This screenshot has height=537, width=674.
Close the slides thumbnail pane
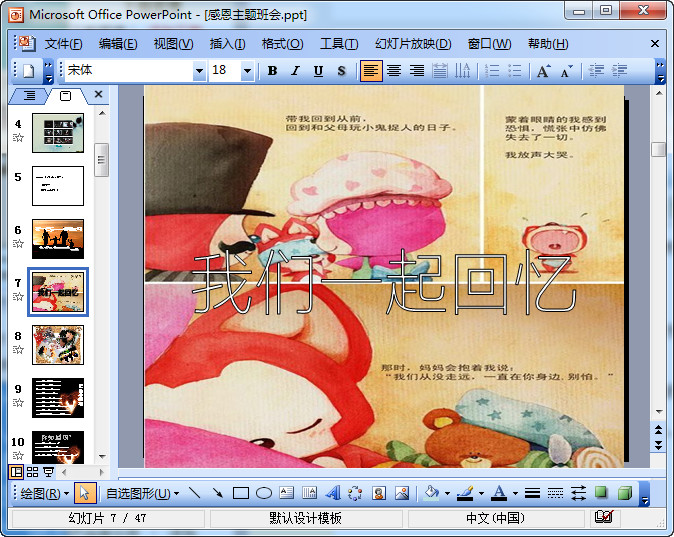pyautogui.click(x=98, y=94)
